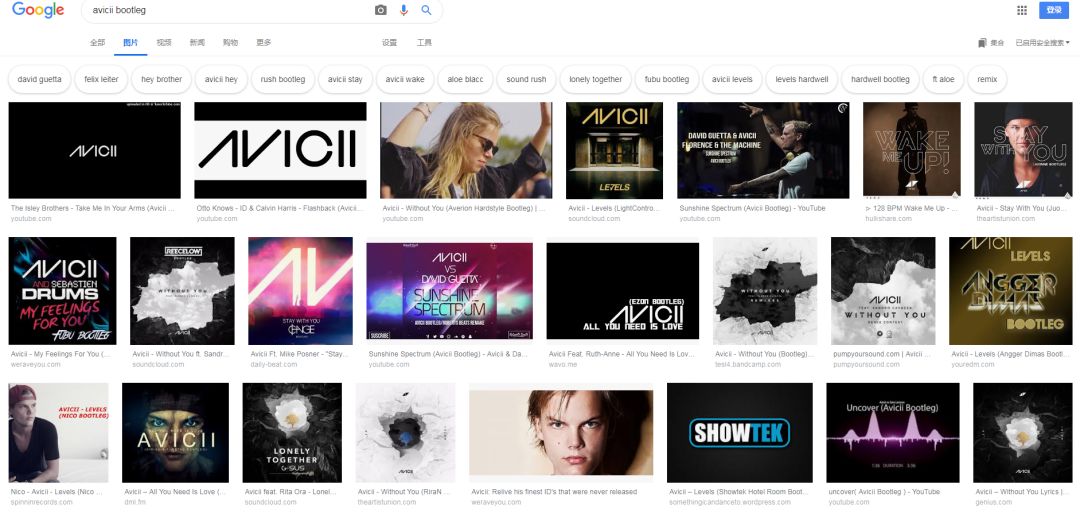This screenshot has height=512, width=1080.
Task: Go to Google home via logo
Action: coord(38,10)
